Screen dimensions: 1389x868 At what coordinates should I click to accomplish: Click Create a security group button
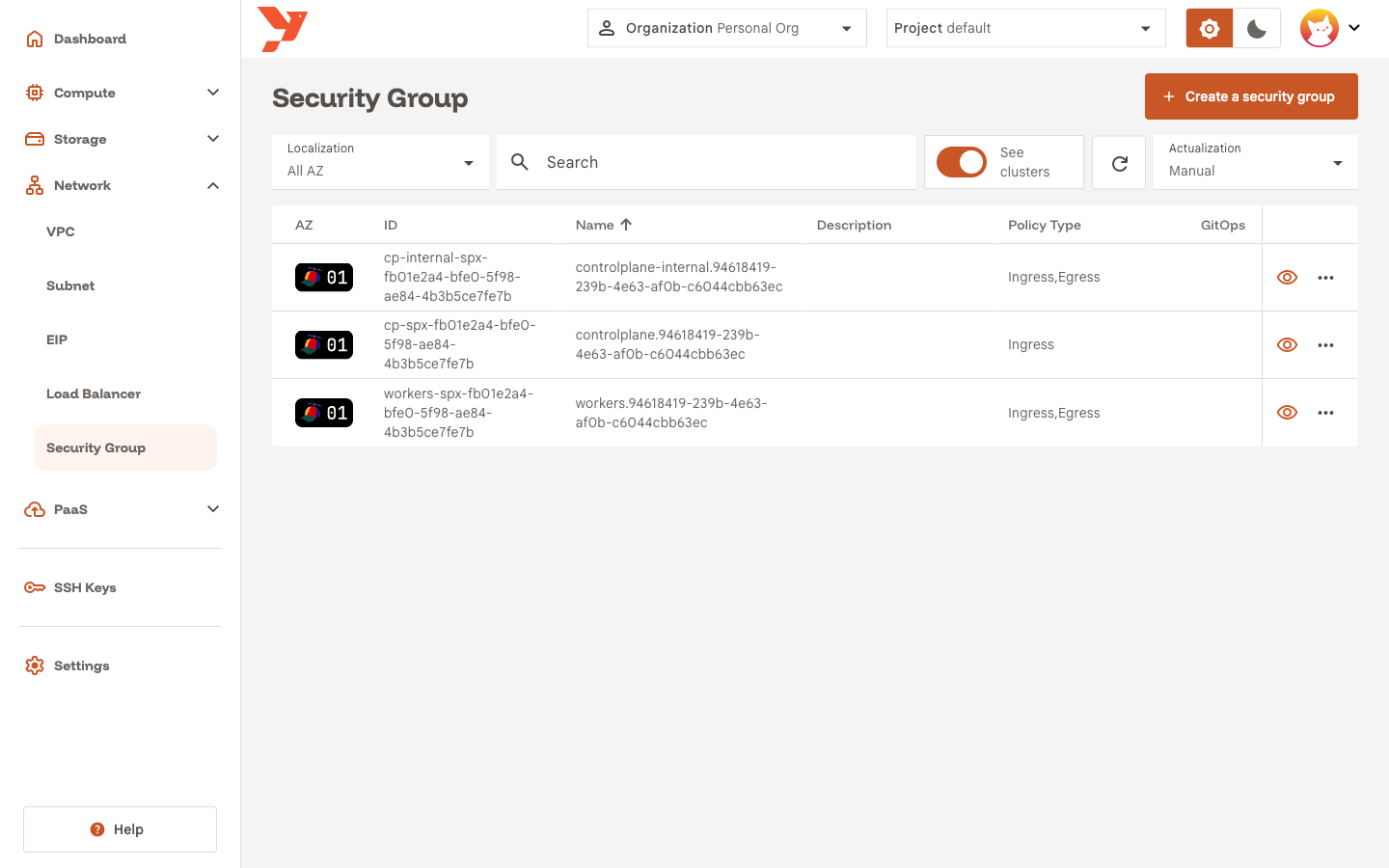(x=1251, y=96)
